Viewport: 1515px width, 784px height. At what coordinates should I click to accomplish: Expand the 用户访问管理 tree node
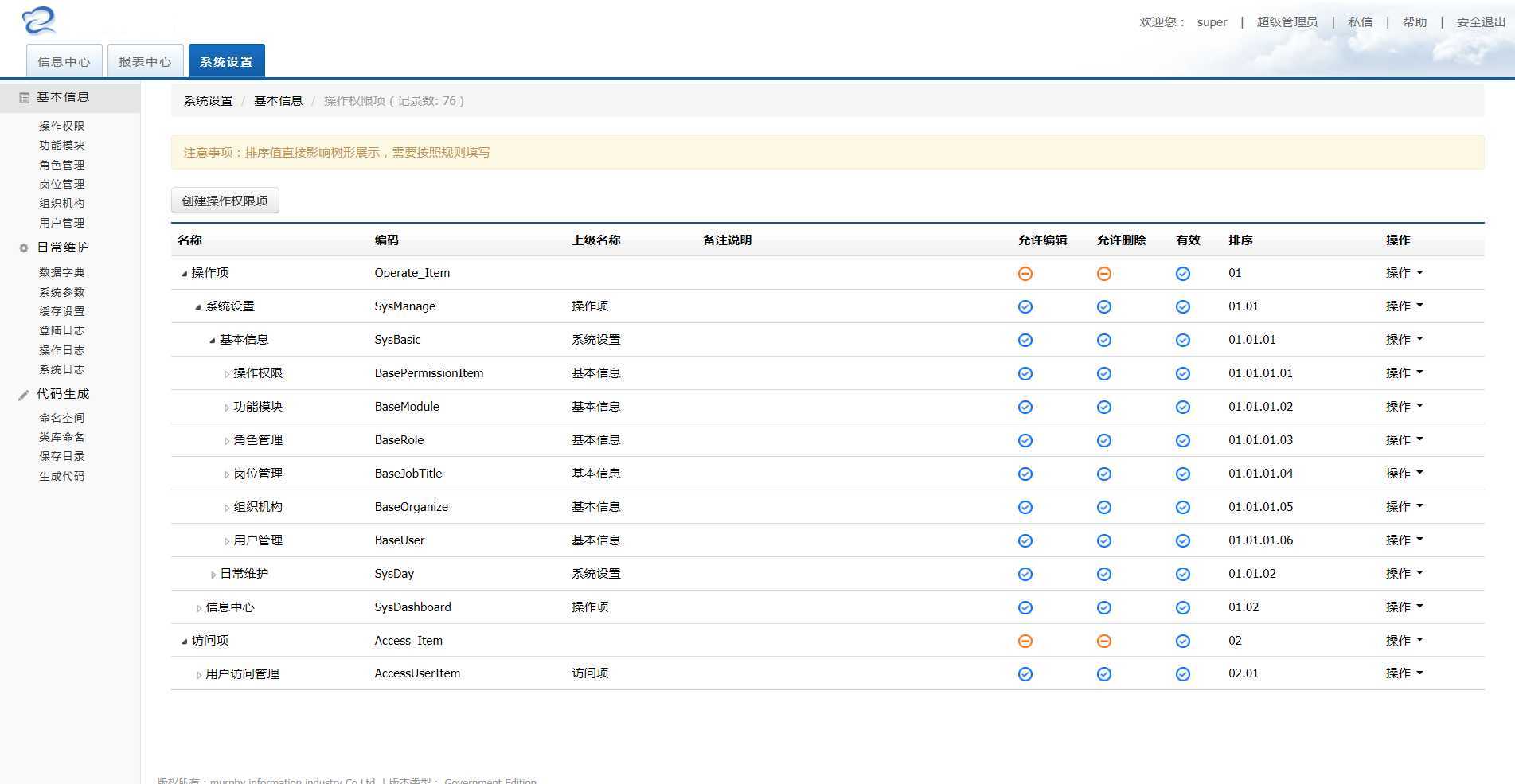click(199, 675)
